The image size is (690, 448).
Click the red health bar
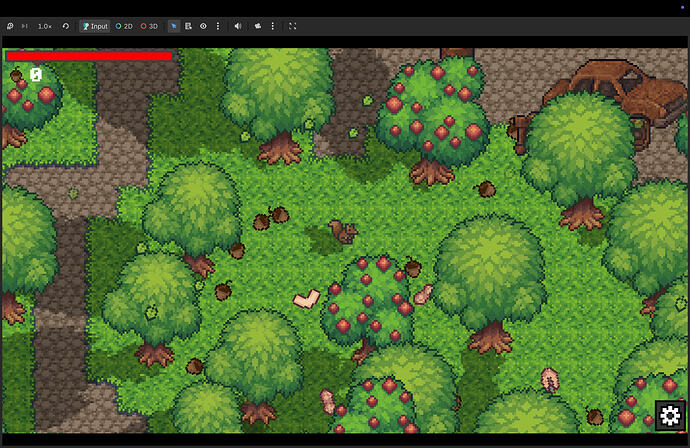point(89,56)
